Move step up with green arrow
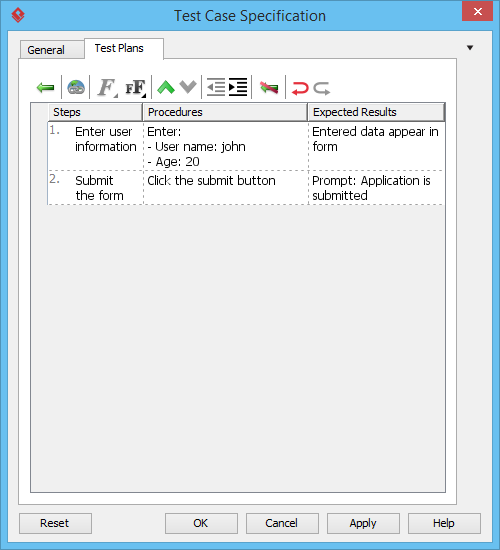Viewport: 500px width, 550px height. pyautogui.click(x=166, y=87)
